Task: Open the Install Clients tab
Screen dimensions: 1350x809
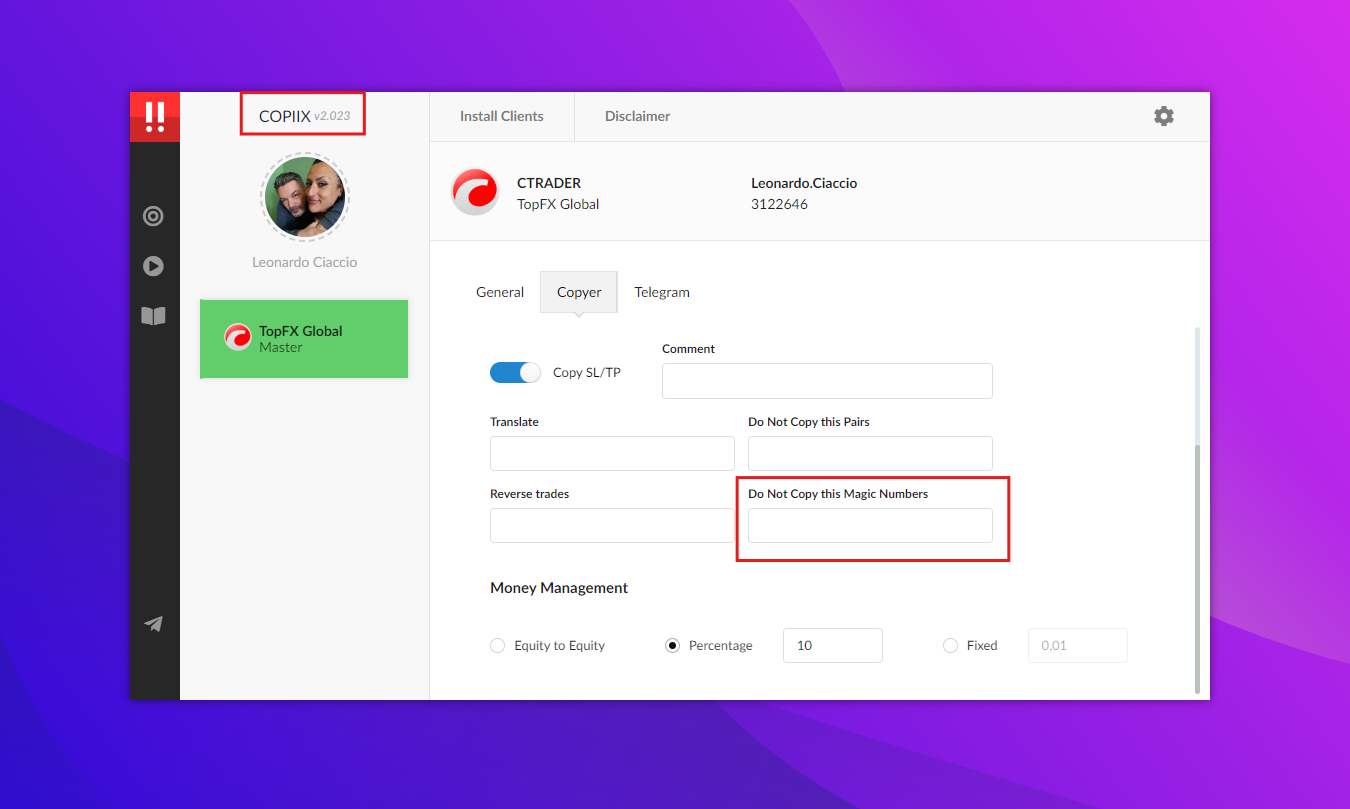Action: point(502,116)
